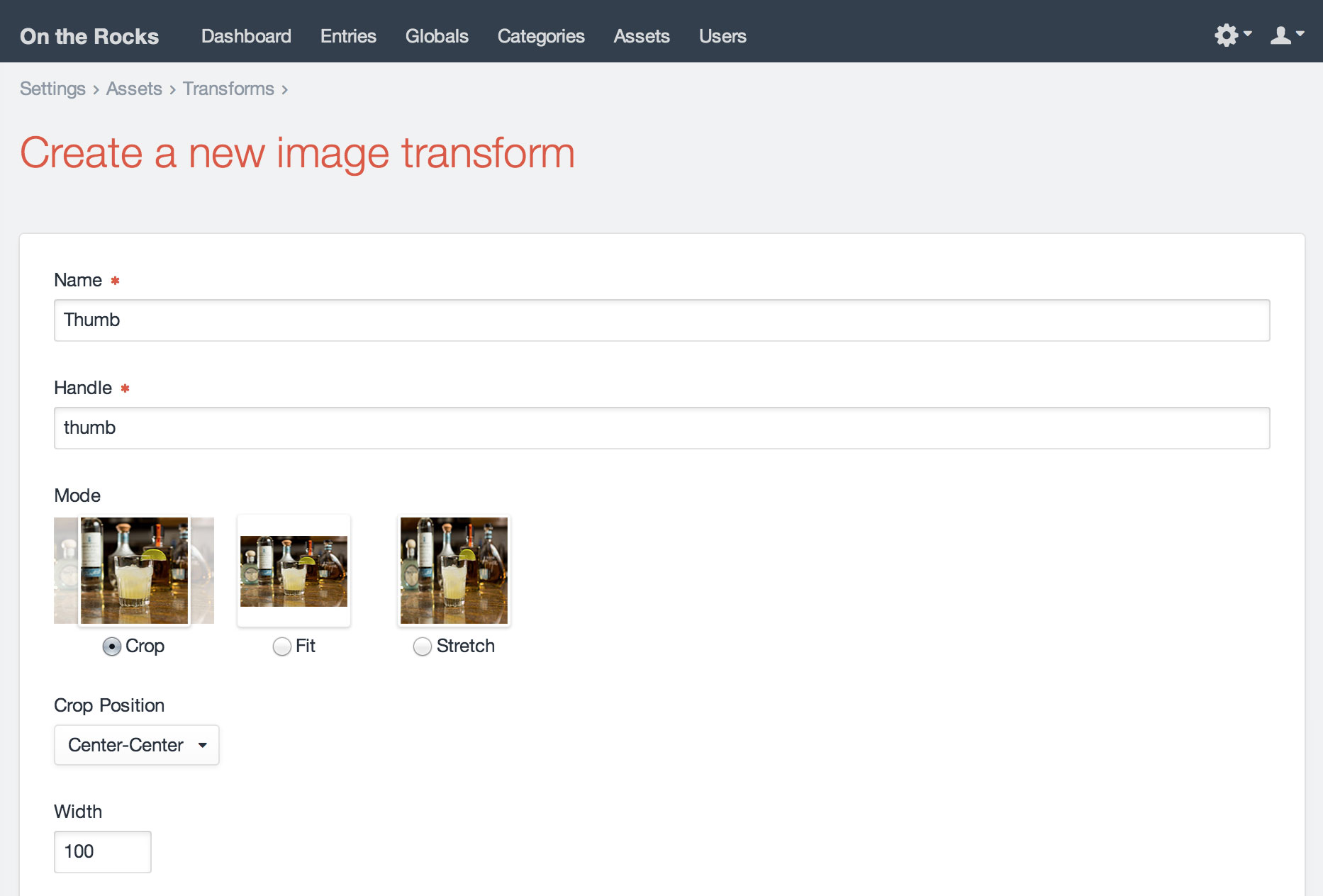Image resolution: width=1323 pixels, height=896 pixels.
Task: Navigate to the Globals section
Action: [437, 36]
